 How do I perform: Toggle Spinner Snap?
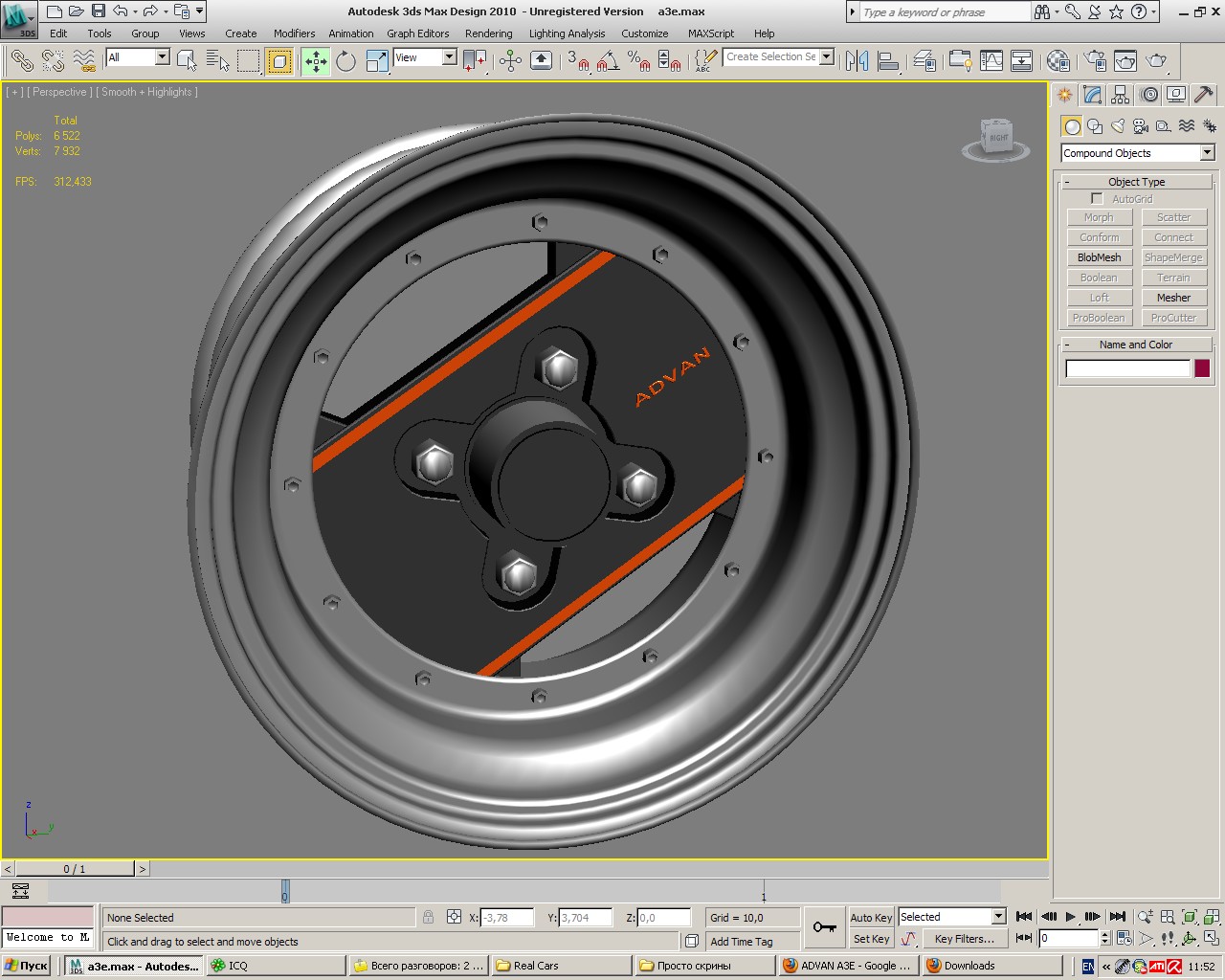(670, 61)
